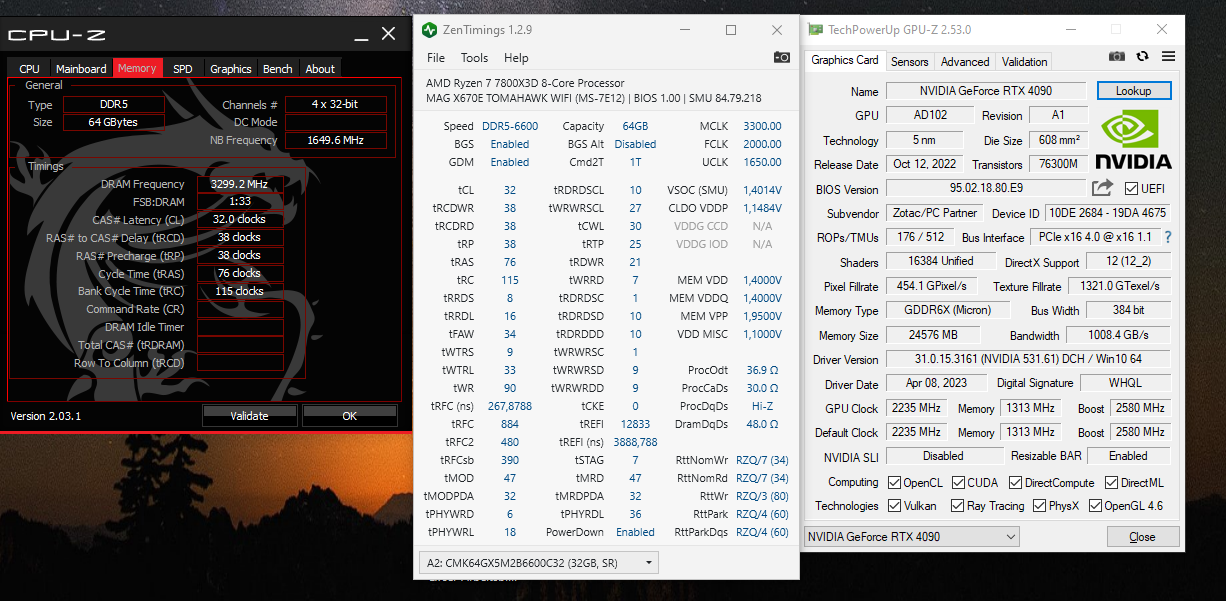Click the PowerDown Enabled value in ZenTimings
This screenshot has width=1226, height=601.
tap(635, 532)
